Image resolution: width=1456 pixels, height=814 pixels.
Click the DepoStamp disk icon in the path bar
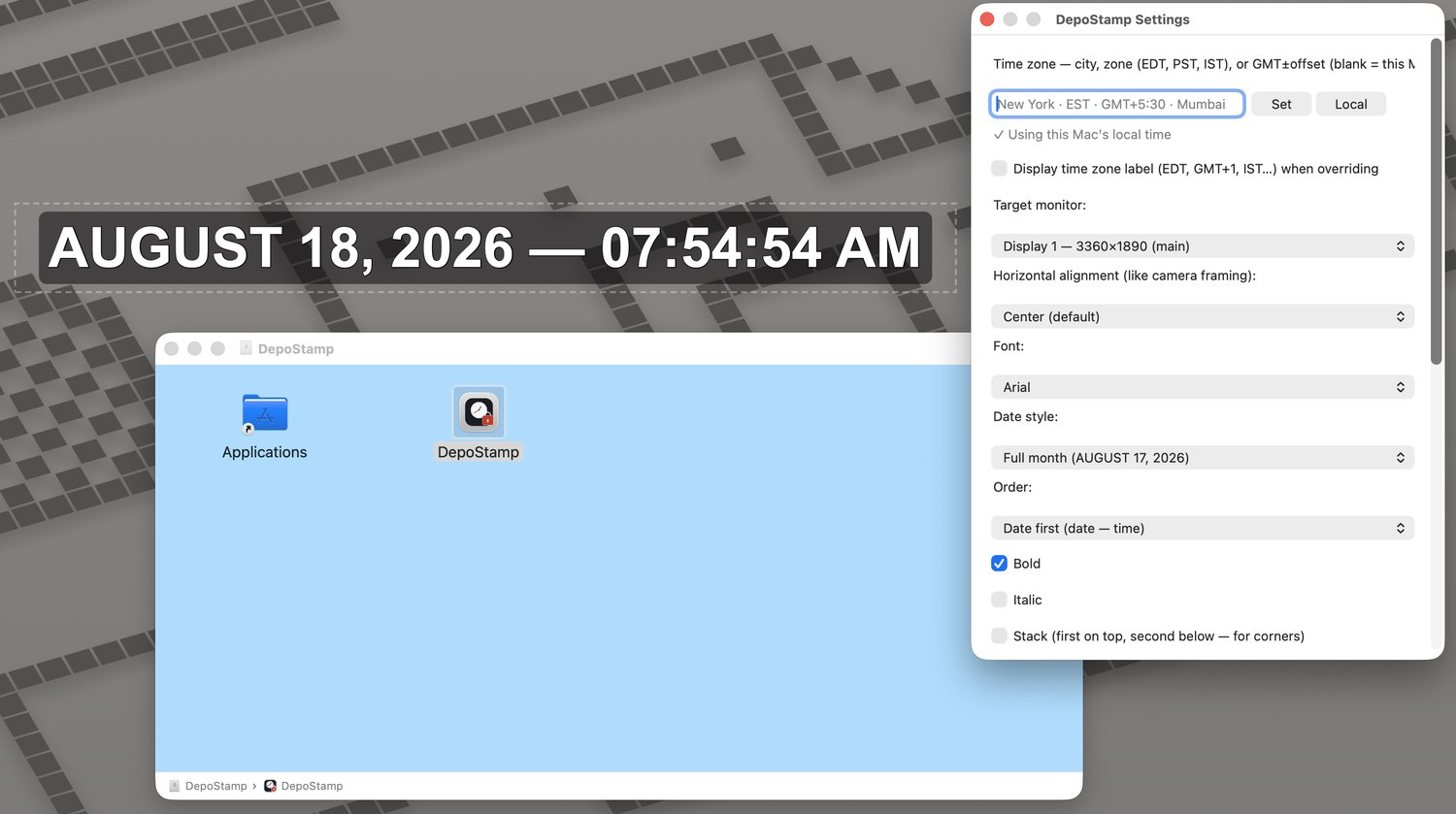pos(175,786)
